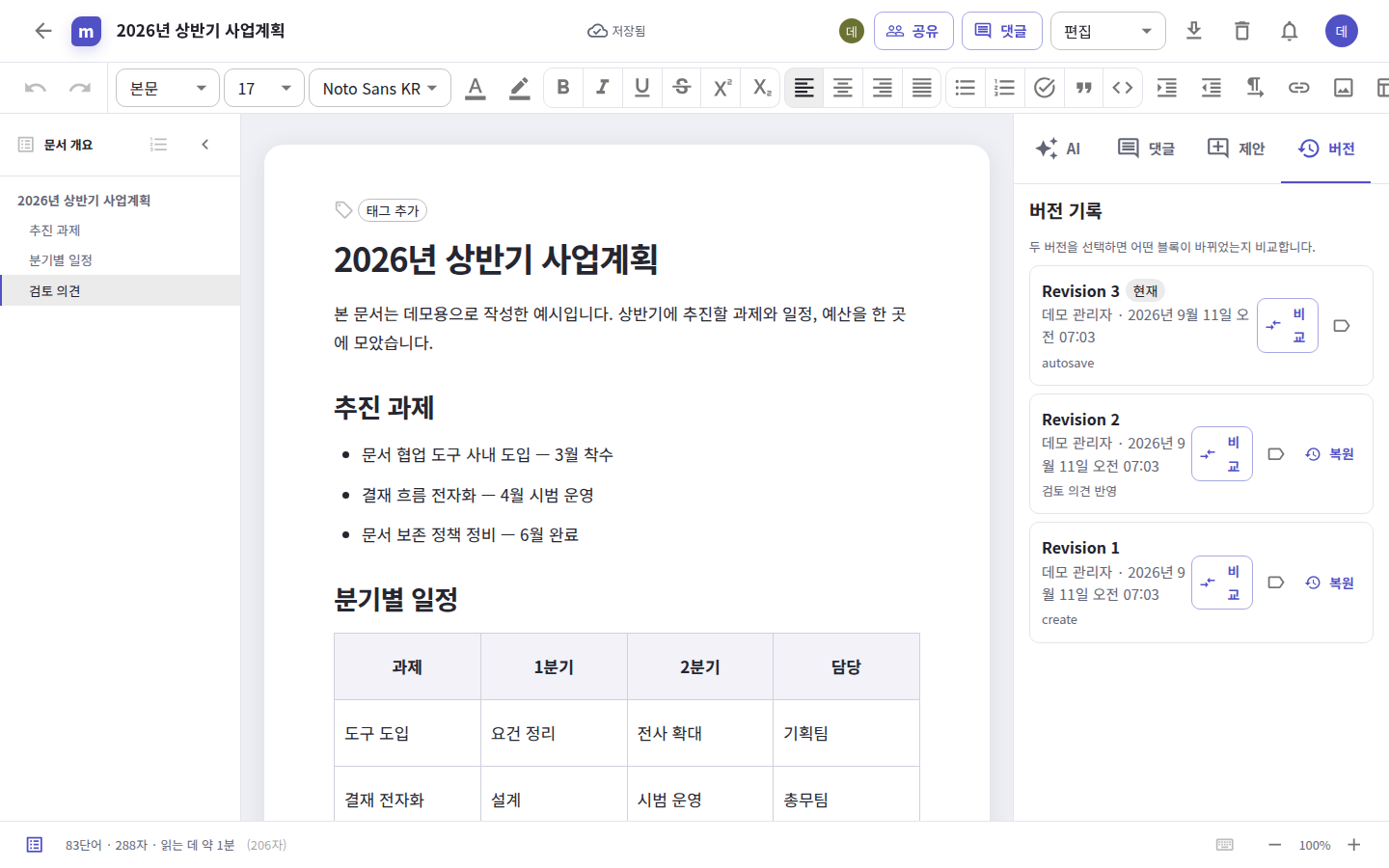Click the undo icon in the toolbar
This screenshot has height=868, width=1389.
click(36, 88)
